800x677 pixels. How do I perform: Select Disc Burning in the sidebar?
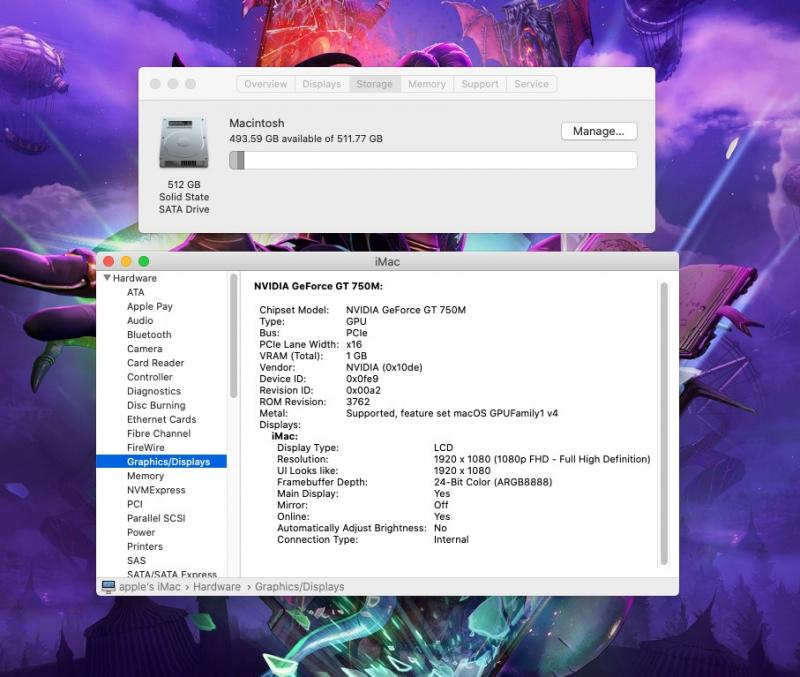click(x=156, y=405)
